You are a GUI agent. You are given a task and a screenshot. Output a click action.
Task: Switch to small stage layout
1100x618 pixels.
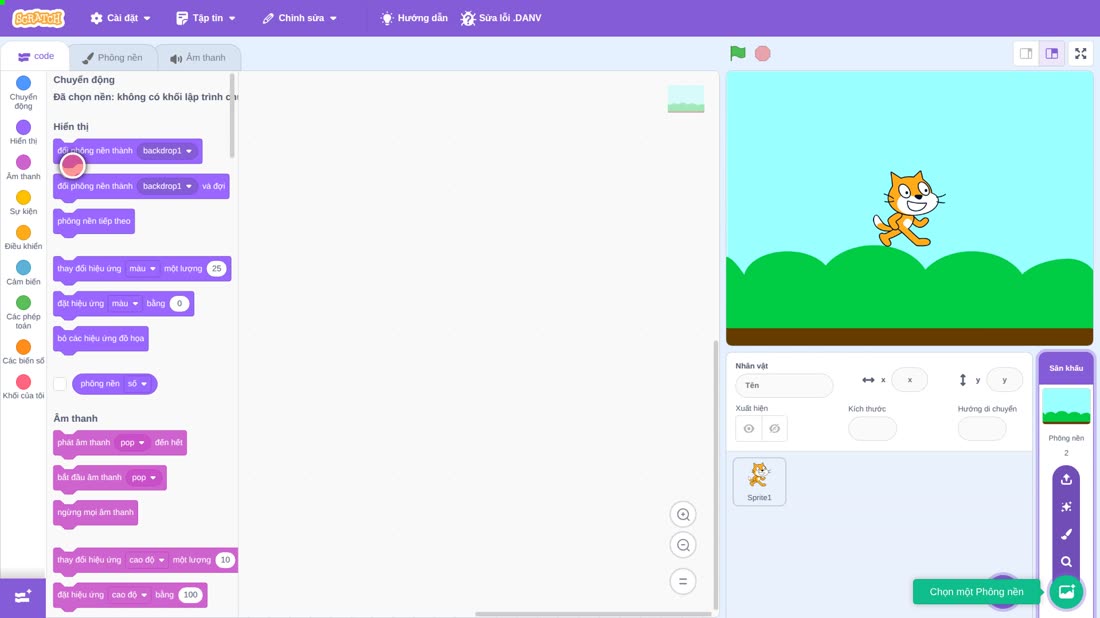pos(1026,53)
